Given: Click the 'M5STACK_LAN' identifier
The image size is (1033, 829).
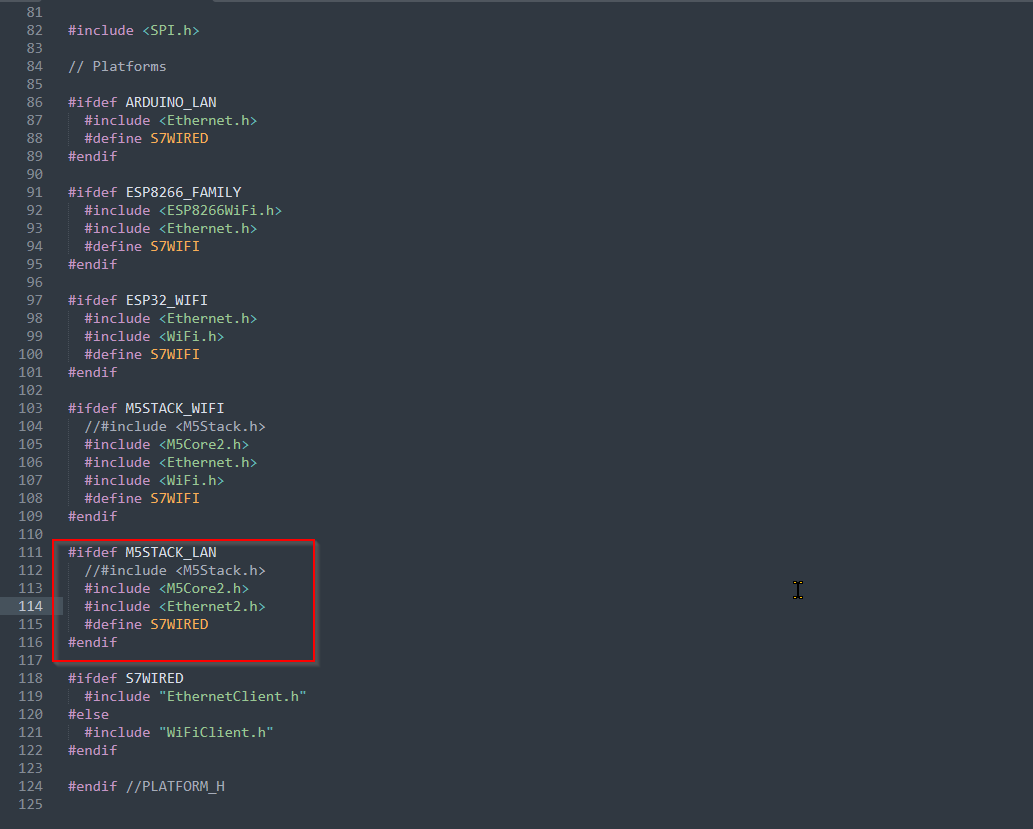Looking at the screenshot, I should point(171,552).
